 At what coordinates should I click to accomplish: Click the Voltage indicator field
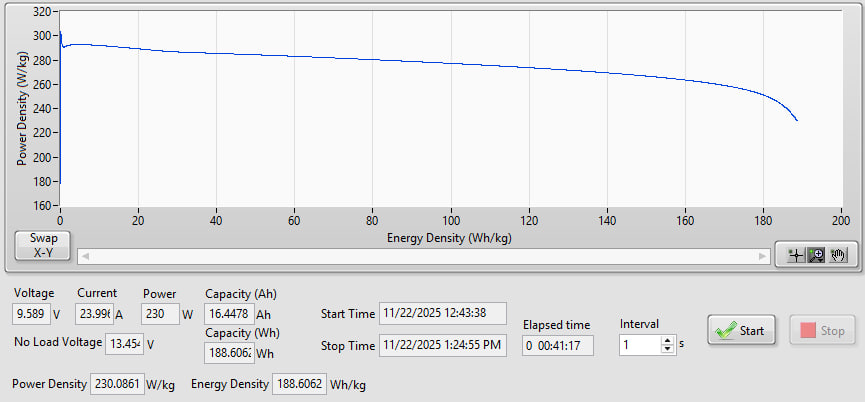(x=31, y=314)
